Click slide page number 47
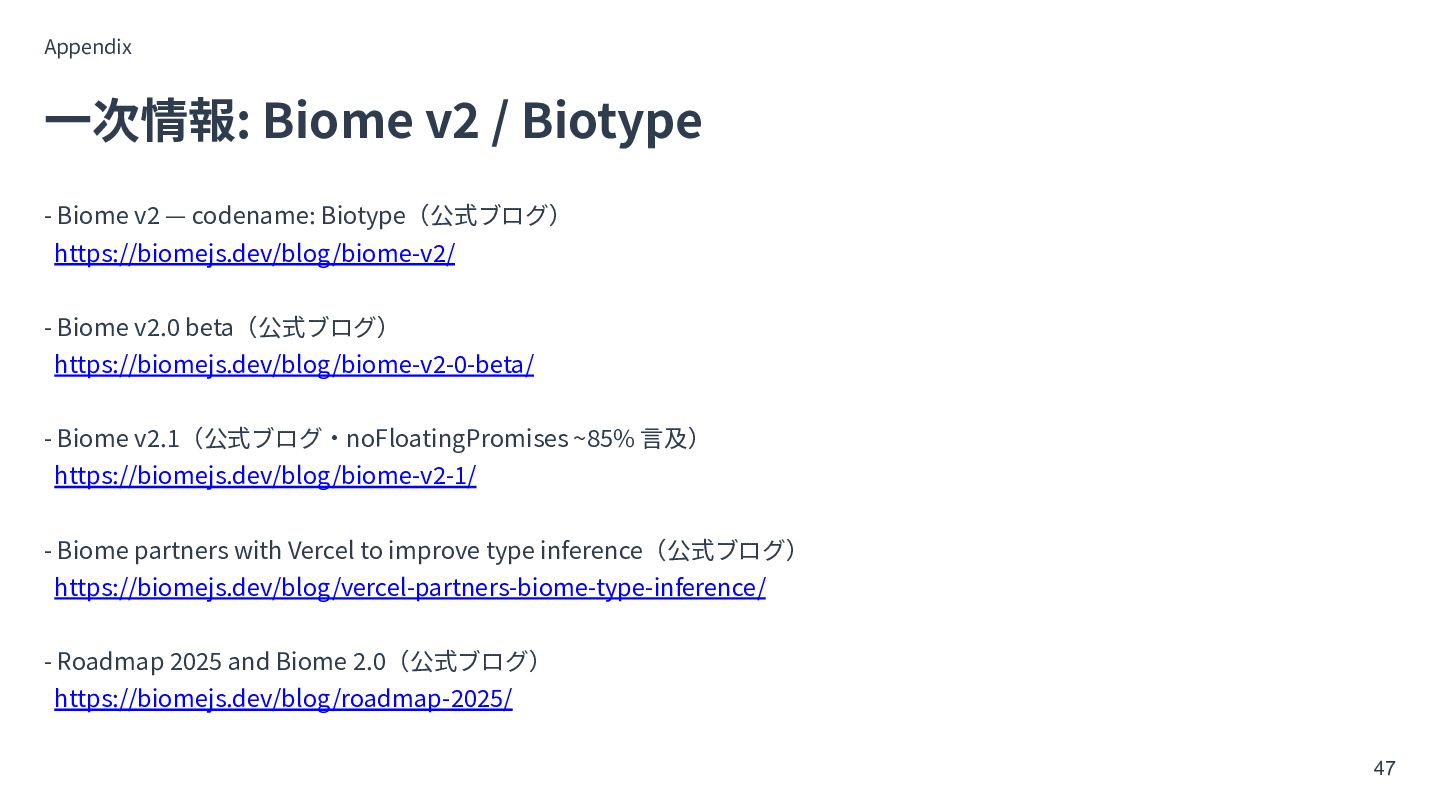This screenshot has height=810, width=1440. click(1384, 768)
